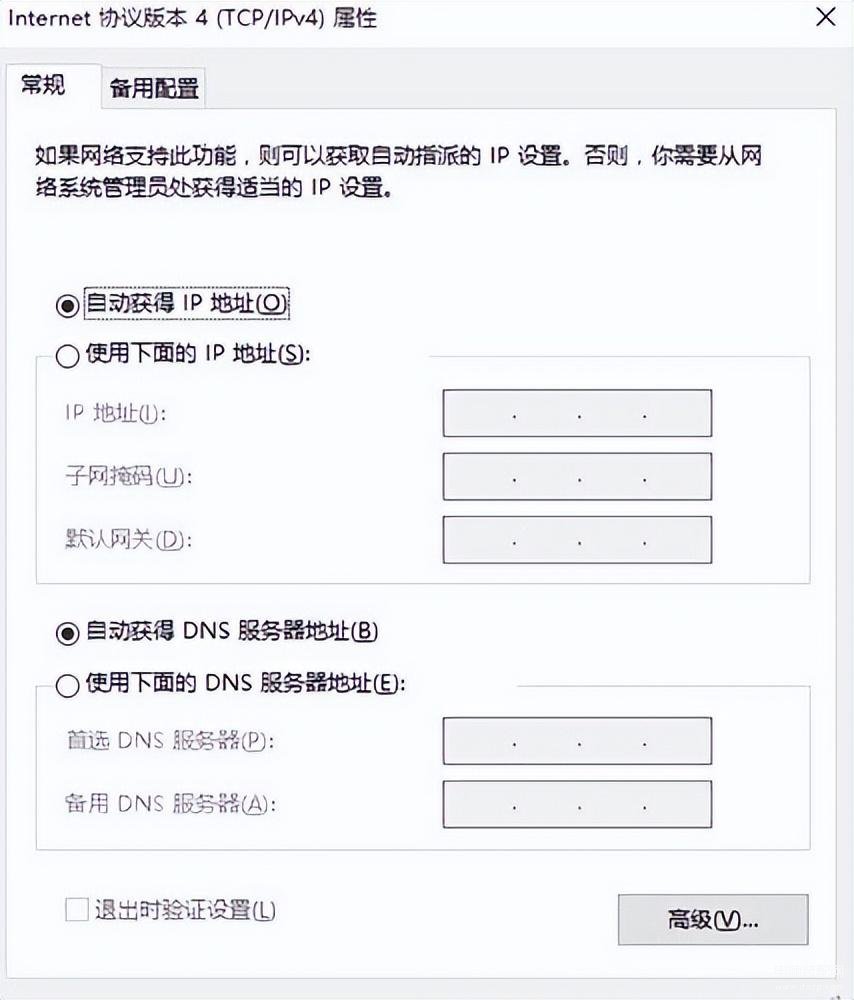Choose 使用下面的 IP 地址 option
The height and width of the screenshot is (1000, 854).
click(x=67, y=356)
